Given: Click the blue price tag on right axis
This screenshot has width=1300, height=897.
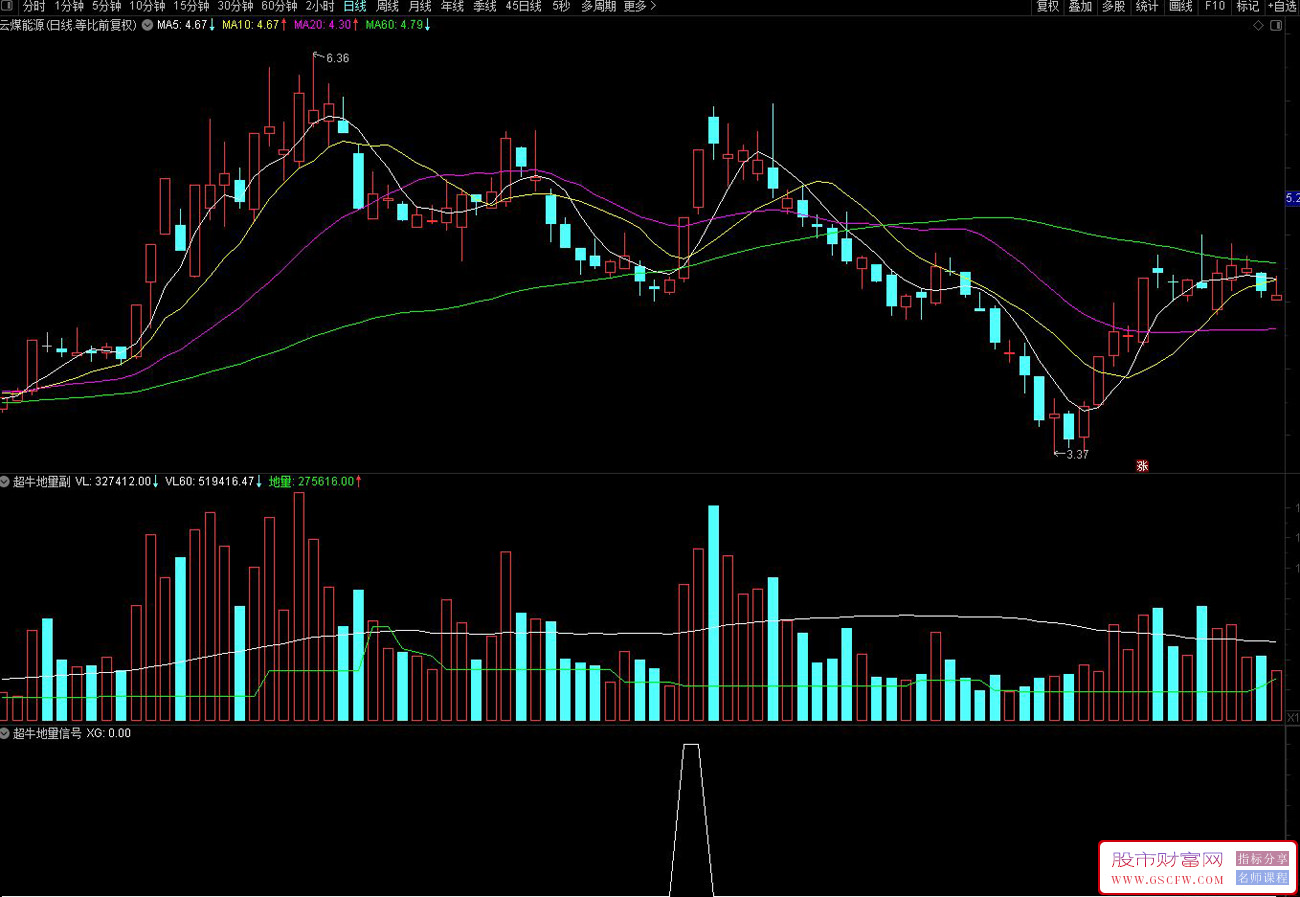Looking at the screenshot, I should [1292, 199].
